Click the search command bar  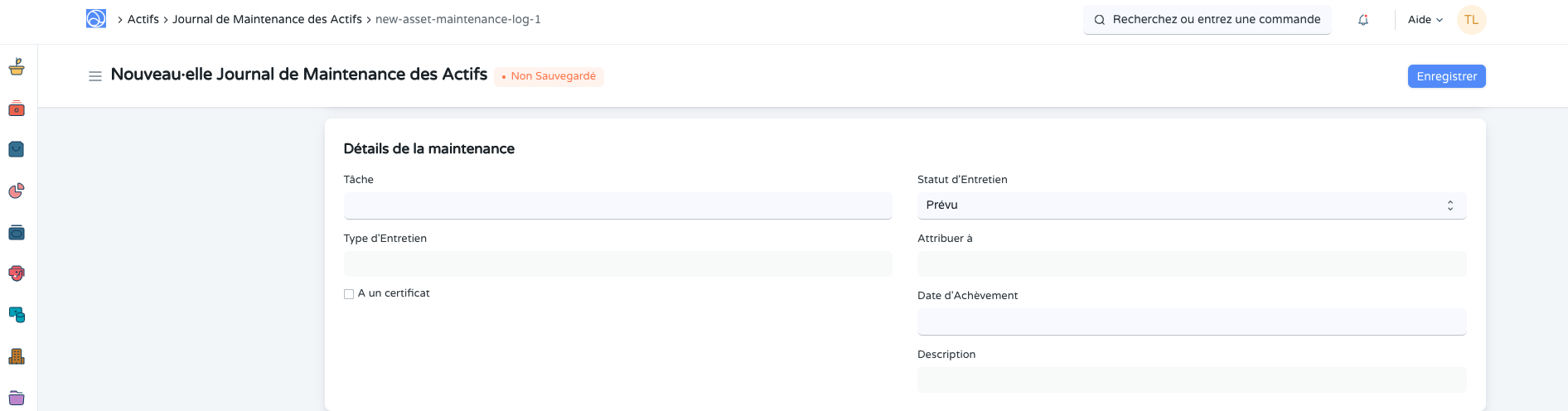click(1207, 20)
